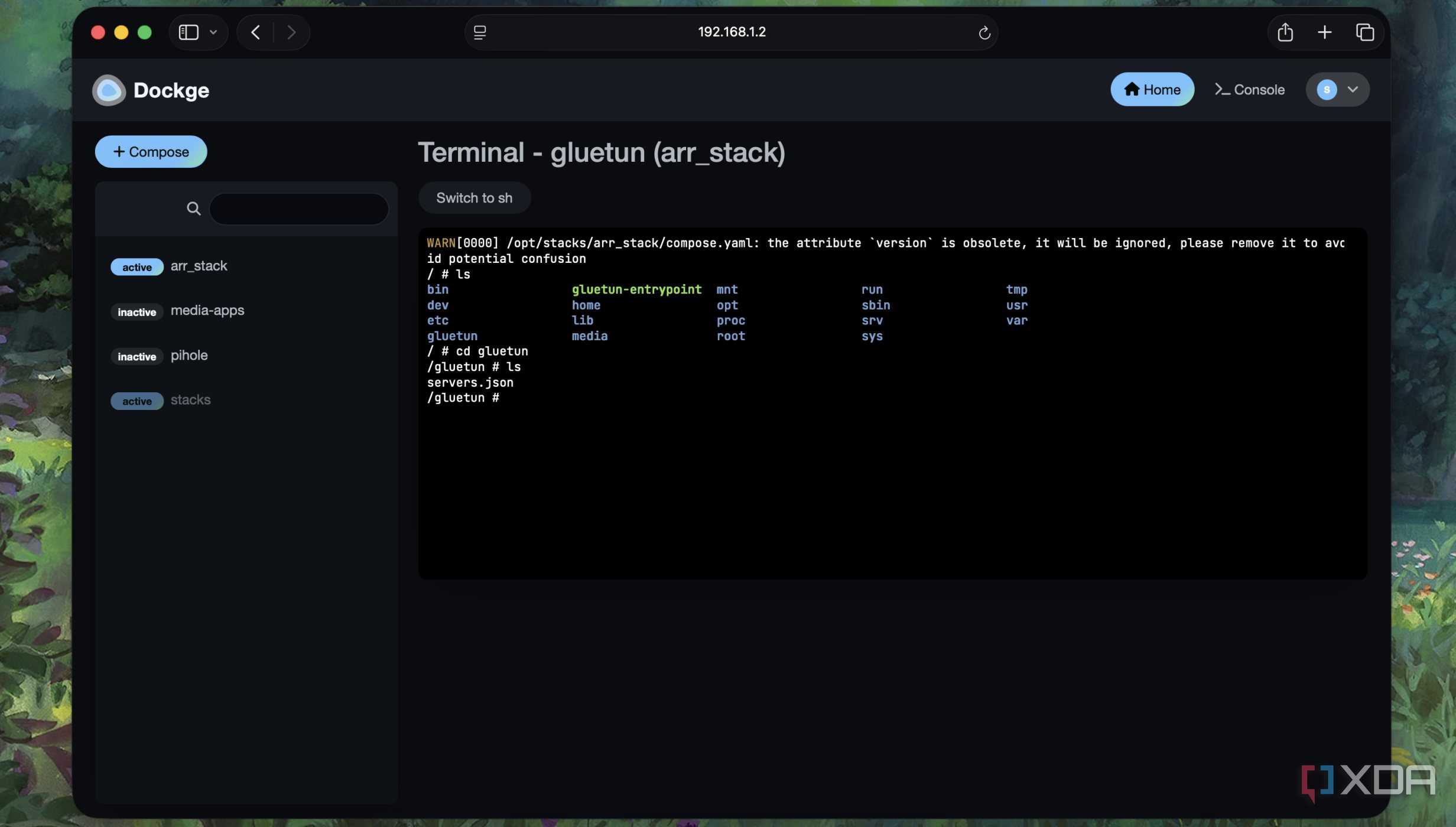This screenshot has width=1456, height=827.
Task: Open the pihole stack
Action: click(x=246, y=356)
